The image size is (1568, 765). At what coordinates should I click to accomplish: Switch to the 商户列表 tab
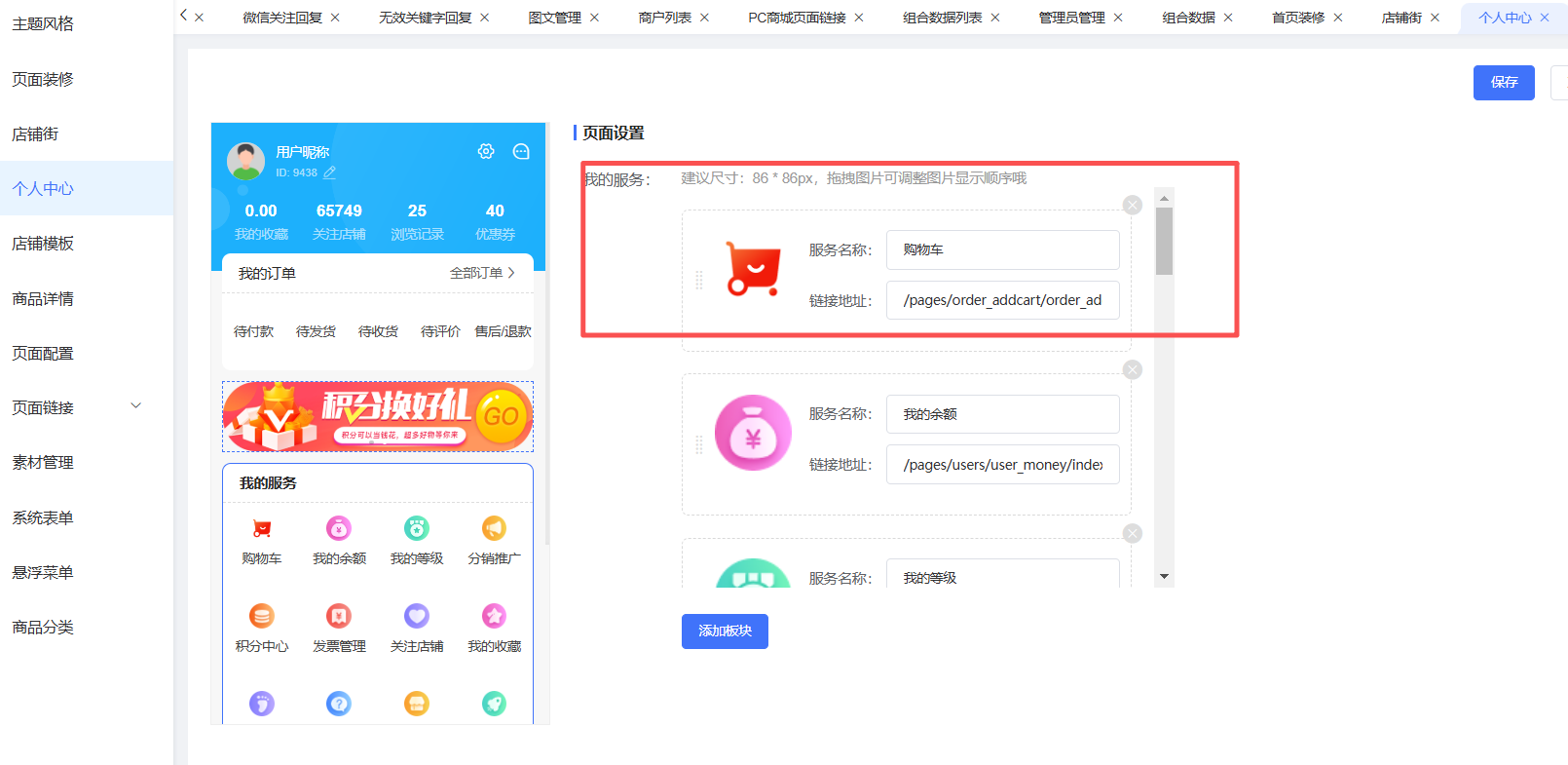pos(664,18)
